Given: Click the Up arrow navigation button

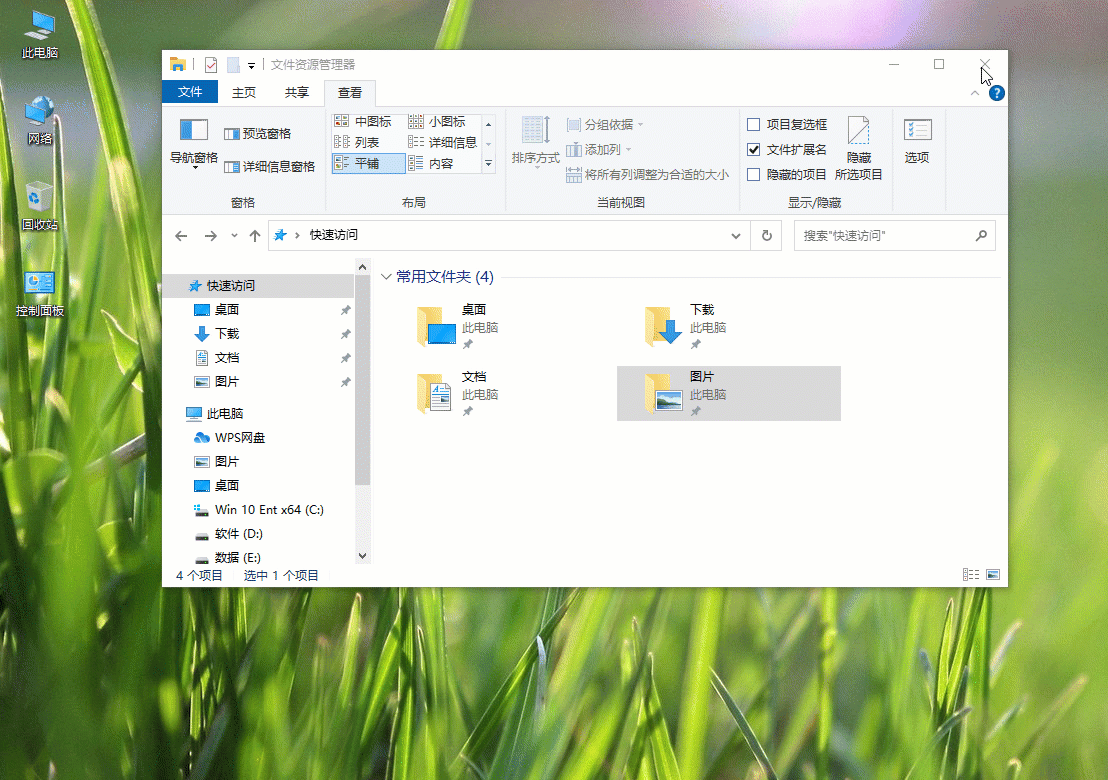Looking at the screenshot, I should tap(255, 236).
